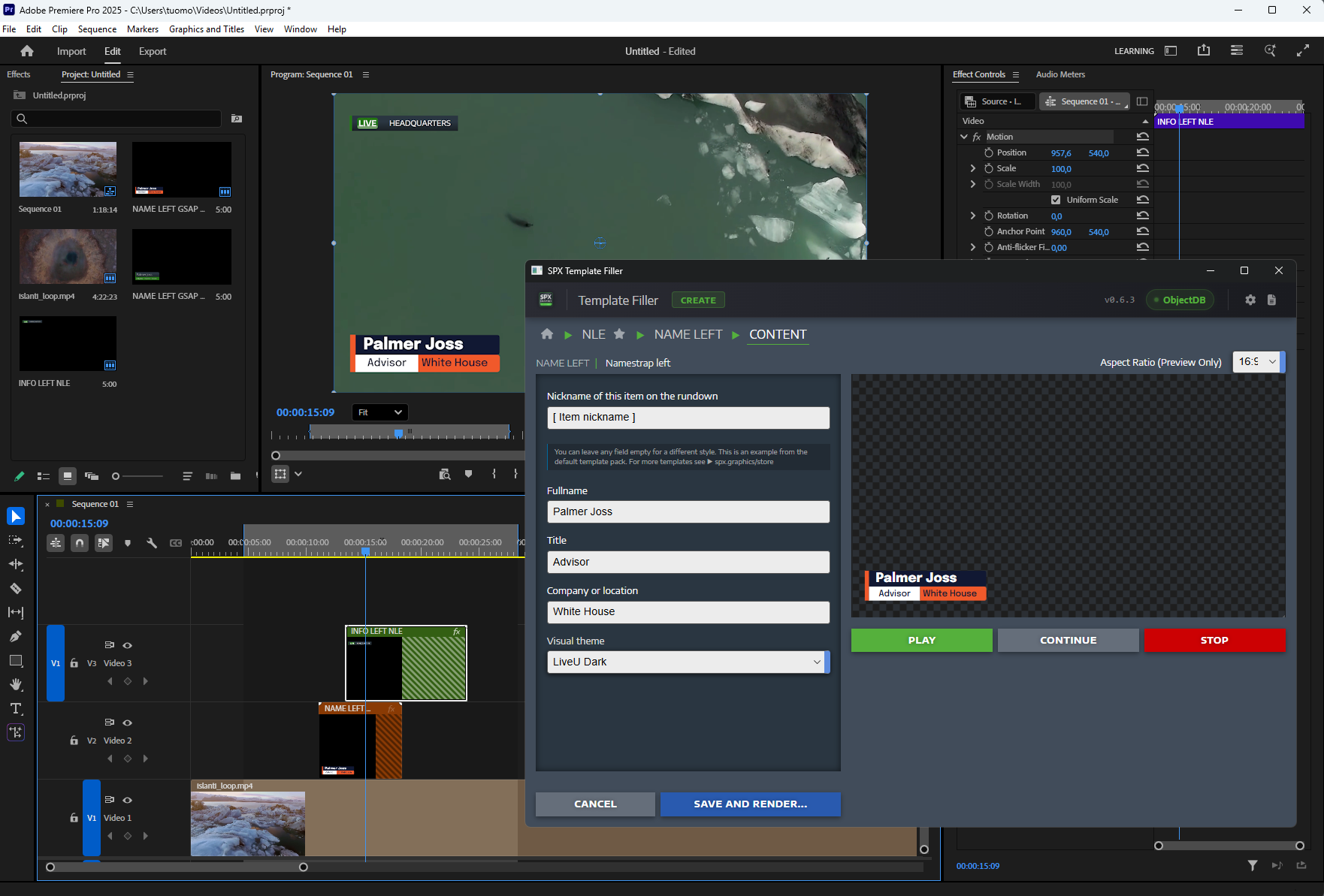
Task: Uncheck the Uniform Scale checkbox
Action: pyautogui.click(x=1056, y=200)
